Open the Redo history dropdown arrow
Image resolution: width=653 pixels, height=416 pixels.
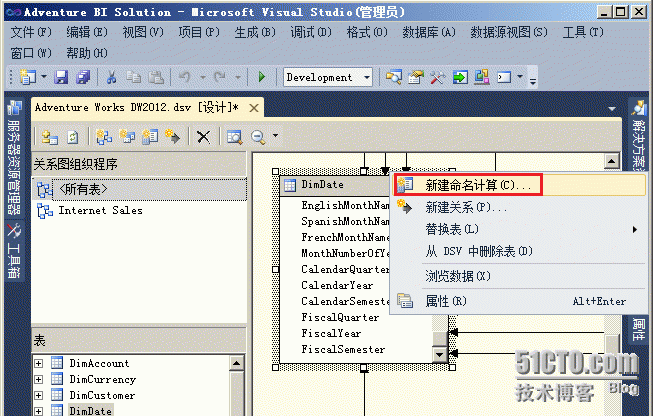pyautogui.click(x=237, y=77)
